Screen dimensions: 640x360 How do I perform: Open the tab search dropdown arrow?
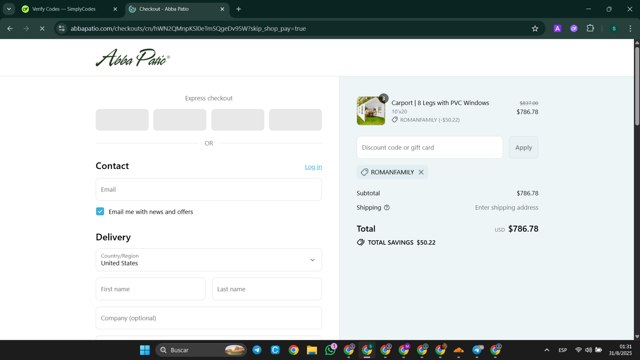[9, 9]
